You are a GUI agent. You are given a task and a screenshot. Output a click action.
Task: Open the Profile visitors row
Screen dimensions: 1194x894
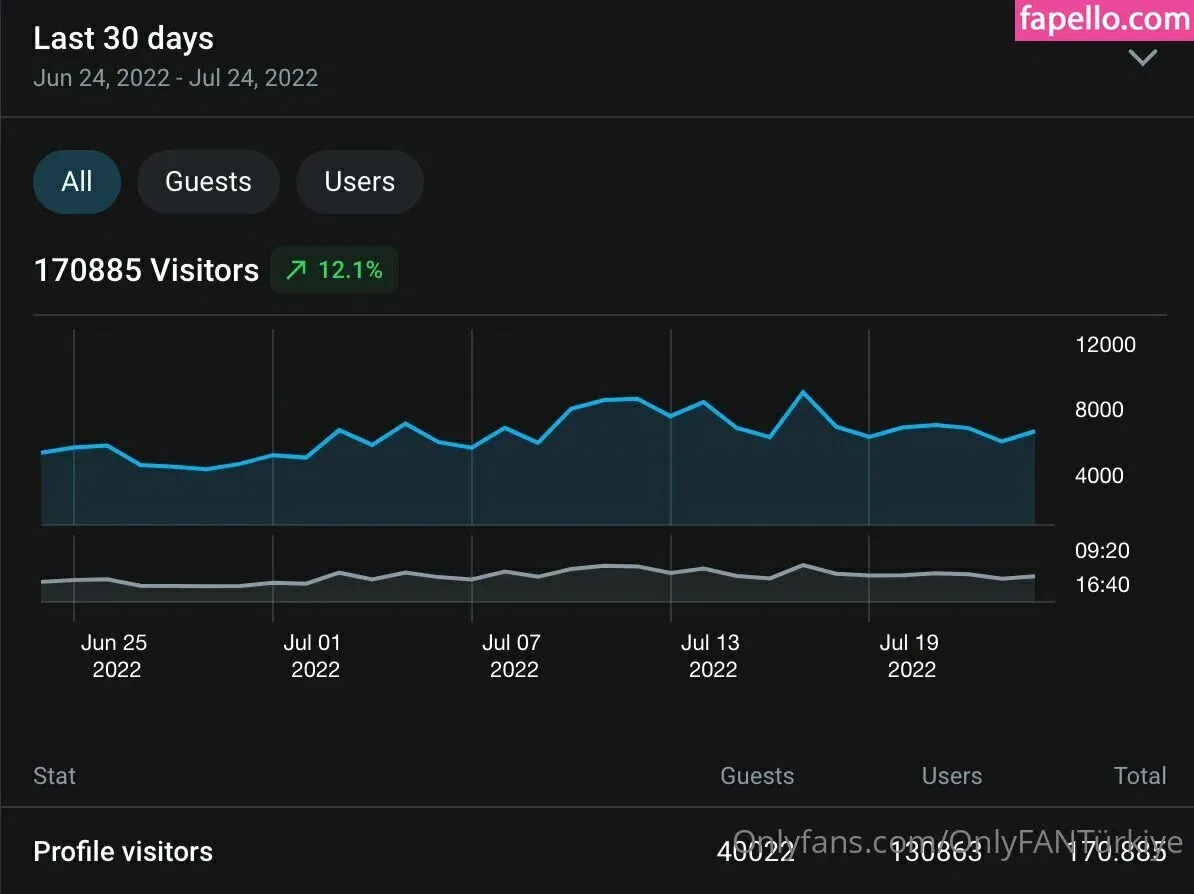click(123, 852)
